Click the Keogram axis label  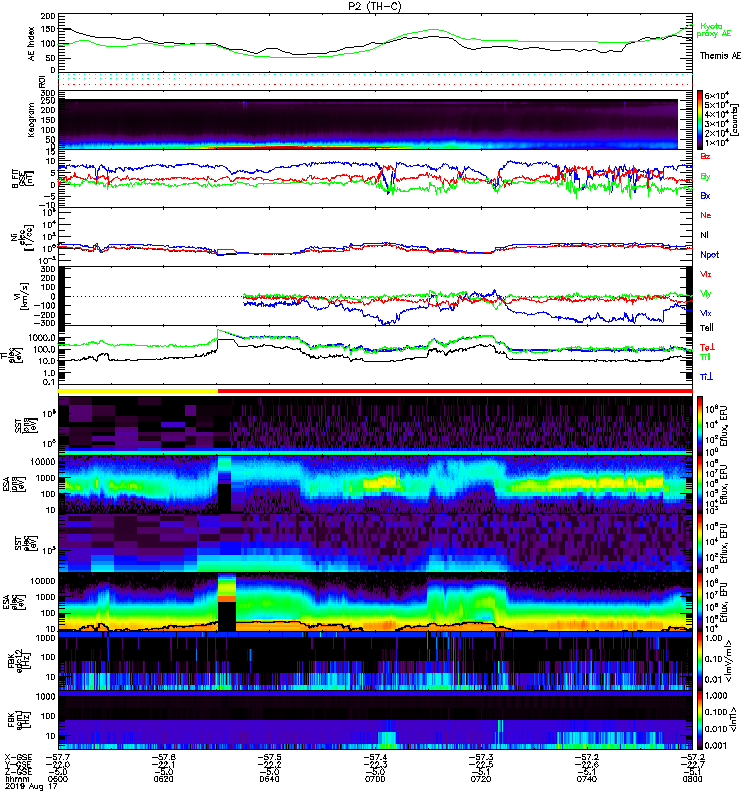point(31,119)
